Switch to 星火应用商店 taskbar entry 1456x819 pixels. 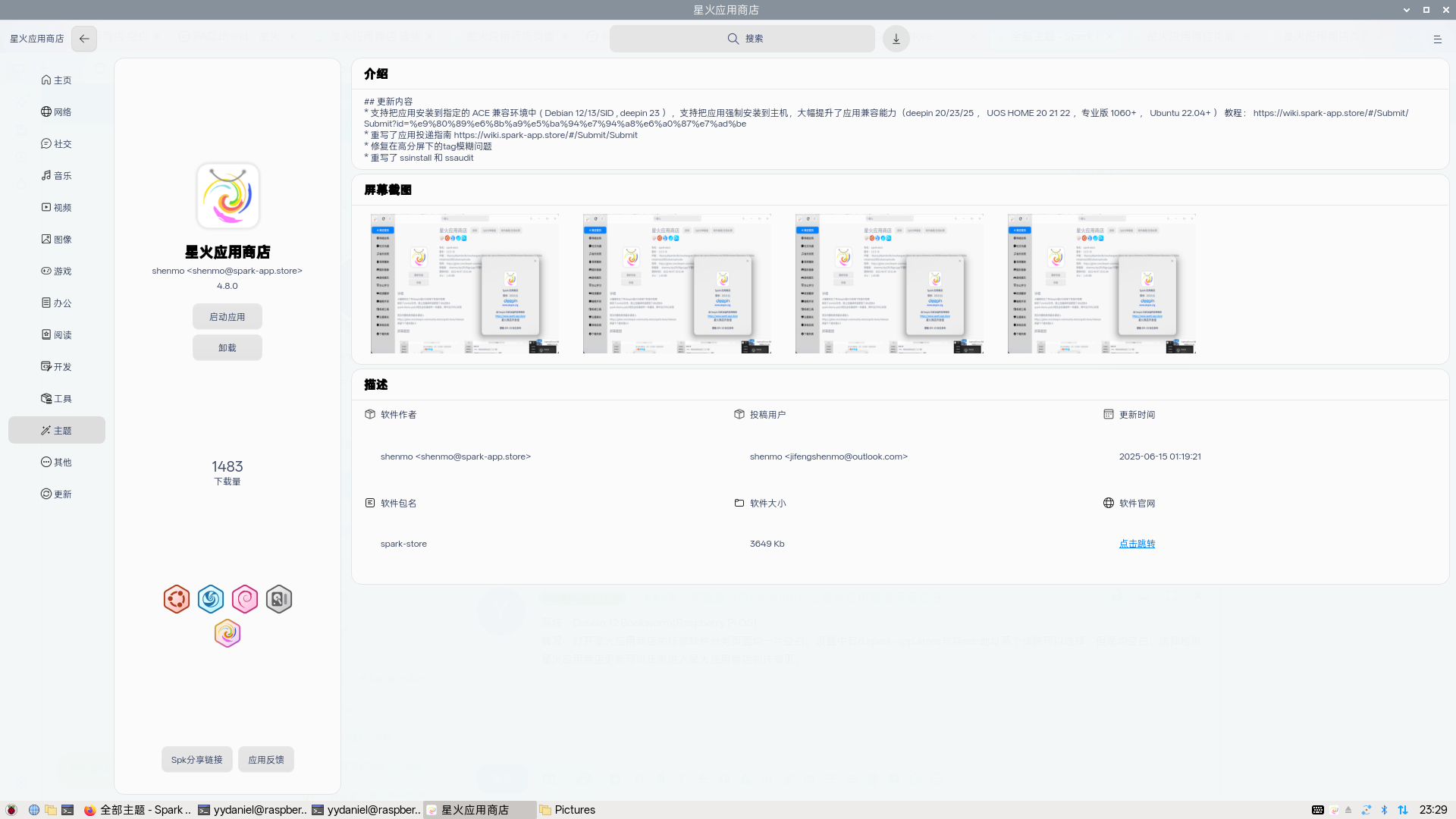click(479, 810)
